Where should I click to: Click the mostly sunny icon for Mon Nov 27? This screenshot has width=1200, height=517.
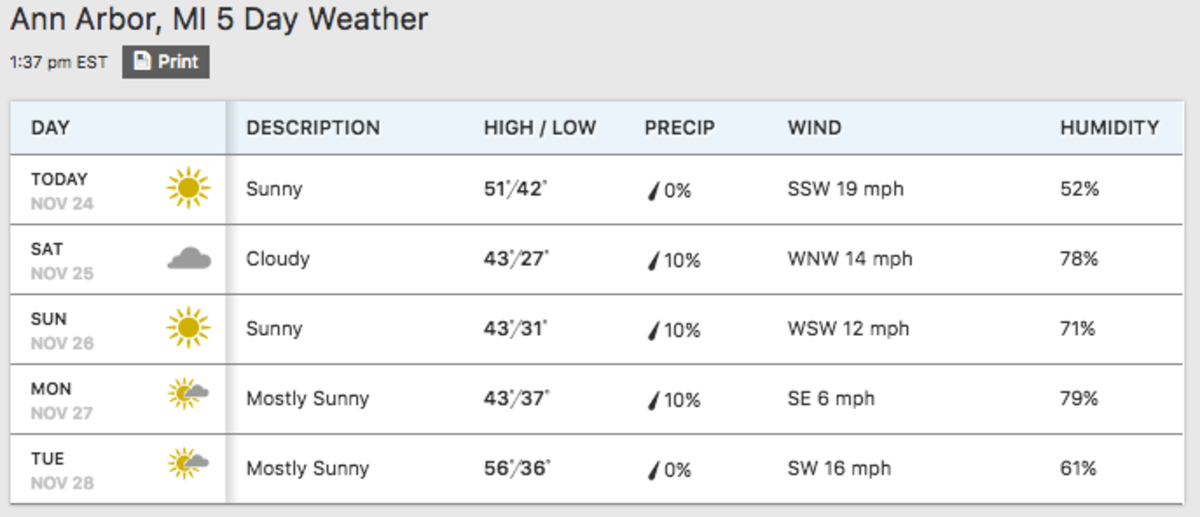(188, 396)
